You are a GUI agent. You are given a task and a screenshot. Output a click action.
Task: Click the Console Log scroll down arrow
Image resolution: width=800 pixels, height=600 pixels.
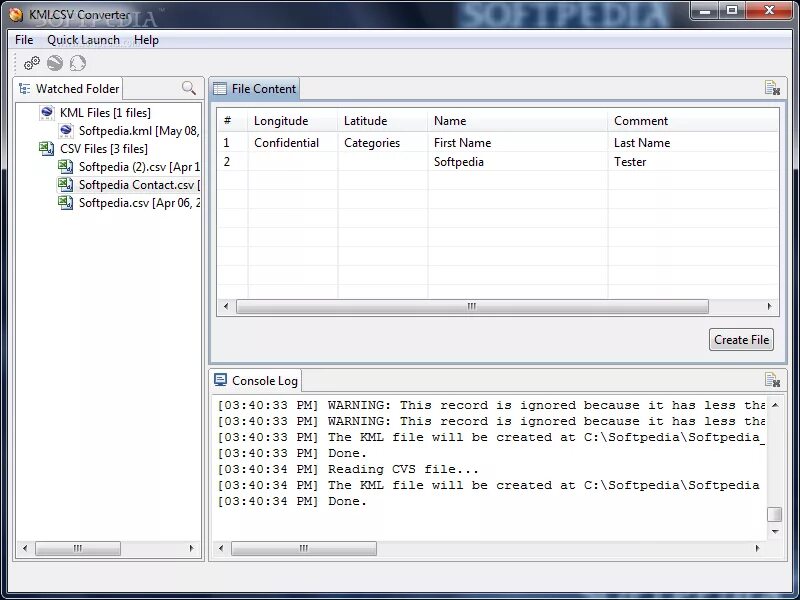point(775,532)
